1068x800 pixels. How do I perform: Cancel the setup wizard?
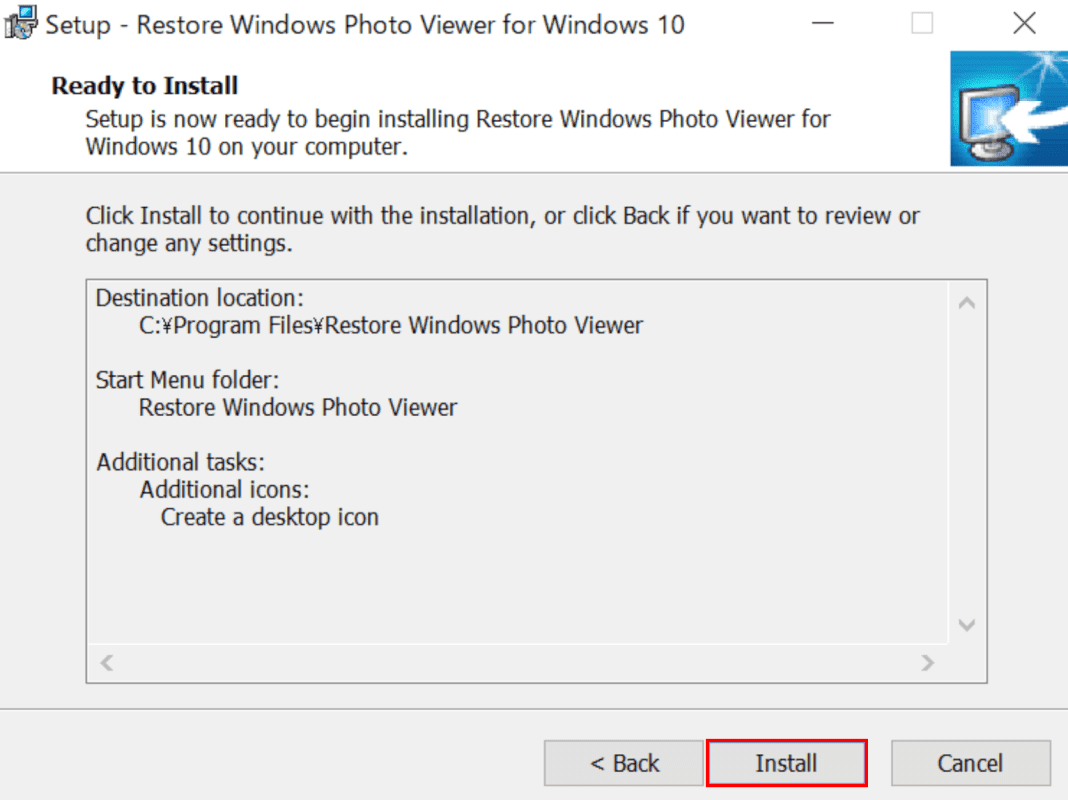tap(970, 763)
